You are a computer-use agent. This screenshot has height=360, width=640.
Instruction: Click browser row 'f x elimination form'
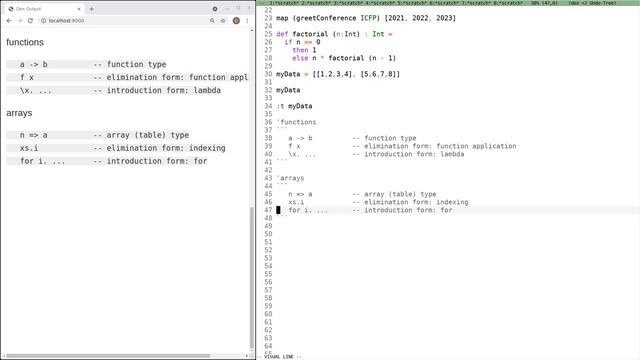point(127,77)
